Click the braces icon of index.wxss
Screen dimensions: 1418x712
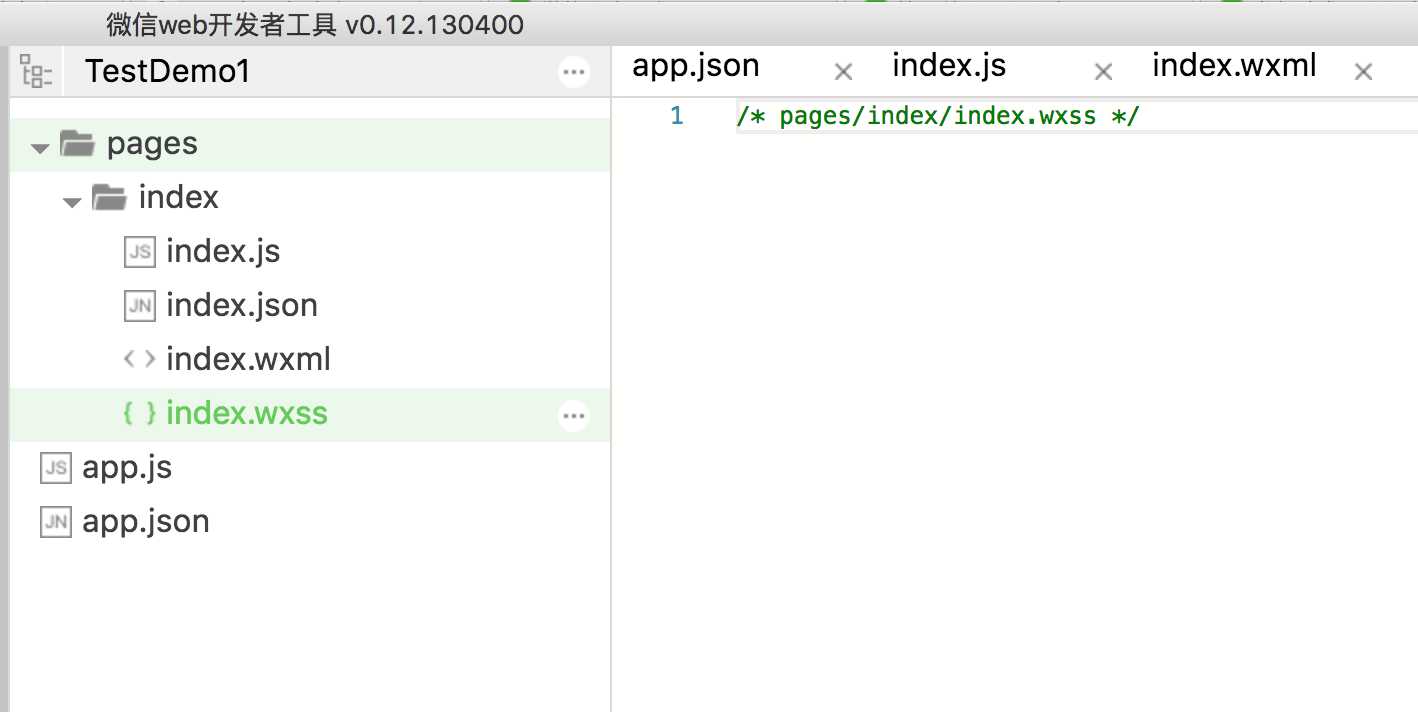[x=140, y=413]
